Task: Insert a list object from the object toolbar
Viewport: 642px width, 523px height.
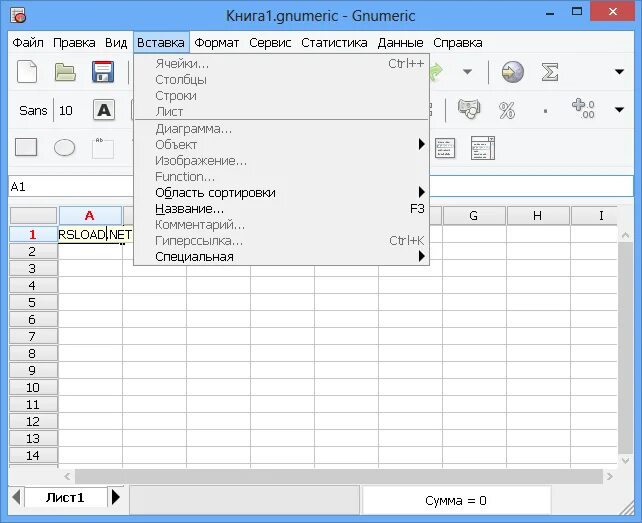Action: pyautogui.click(x=445, y=148)
